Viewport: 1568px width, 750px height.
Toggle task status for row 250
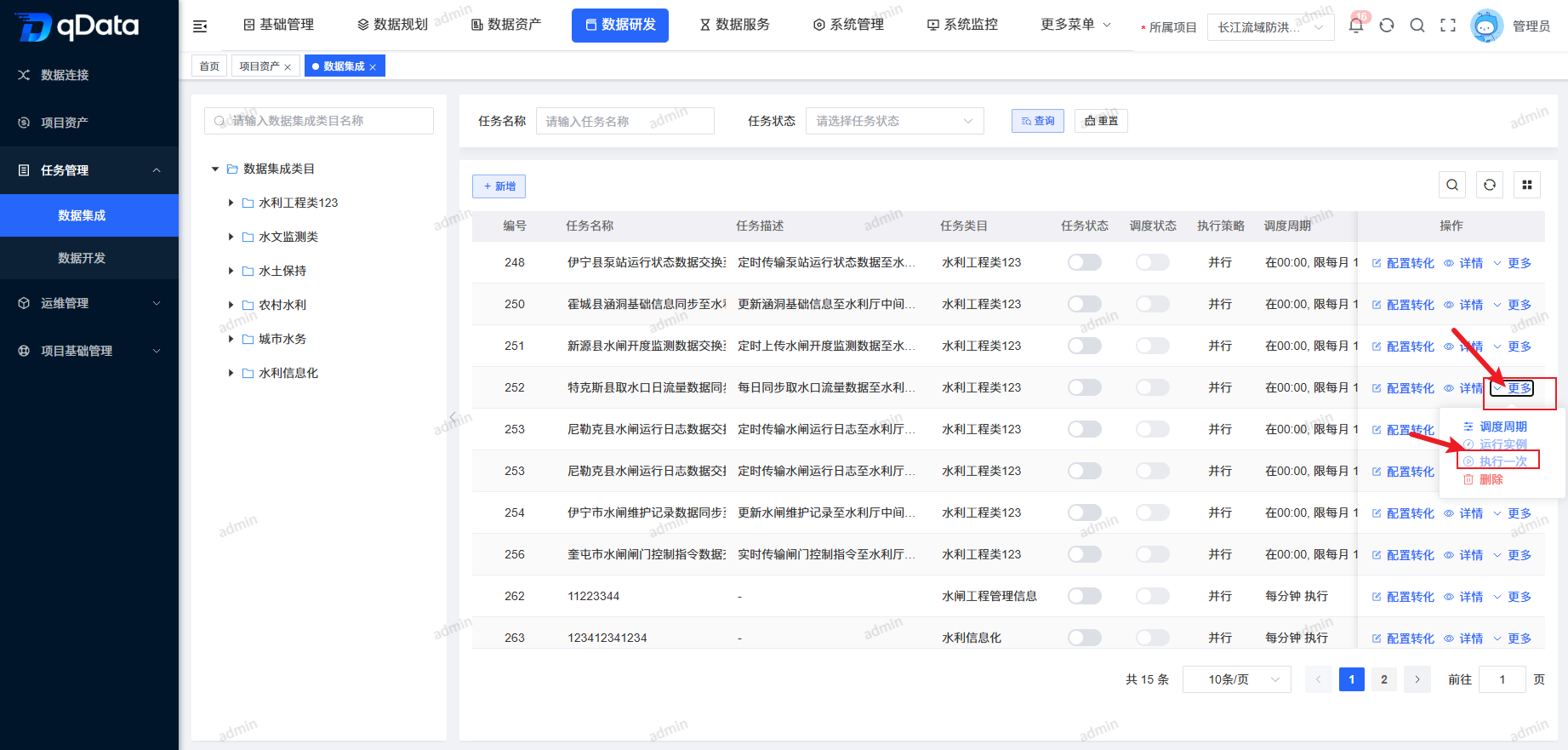click(x=1085, y=304)
